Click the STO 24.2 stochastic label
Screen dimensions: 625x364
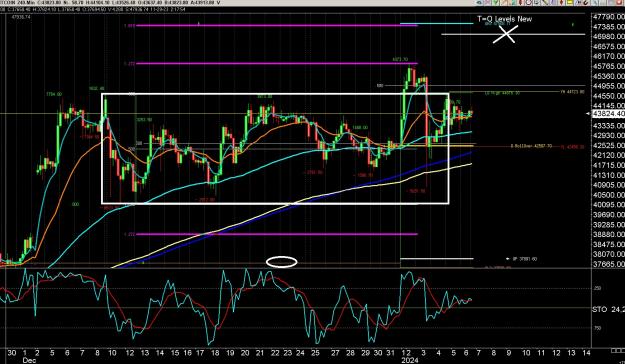coord(609,309)
